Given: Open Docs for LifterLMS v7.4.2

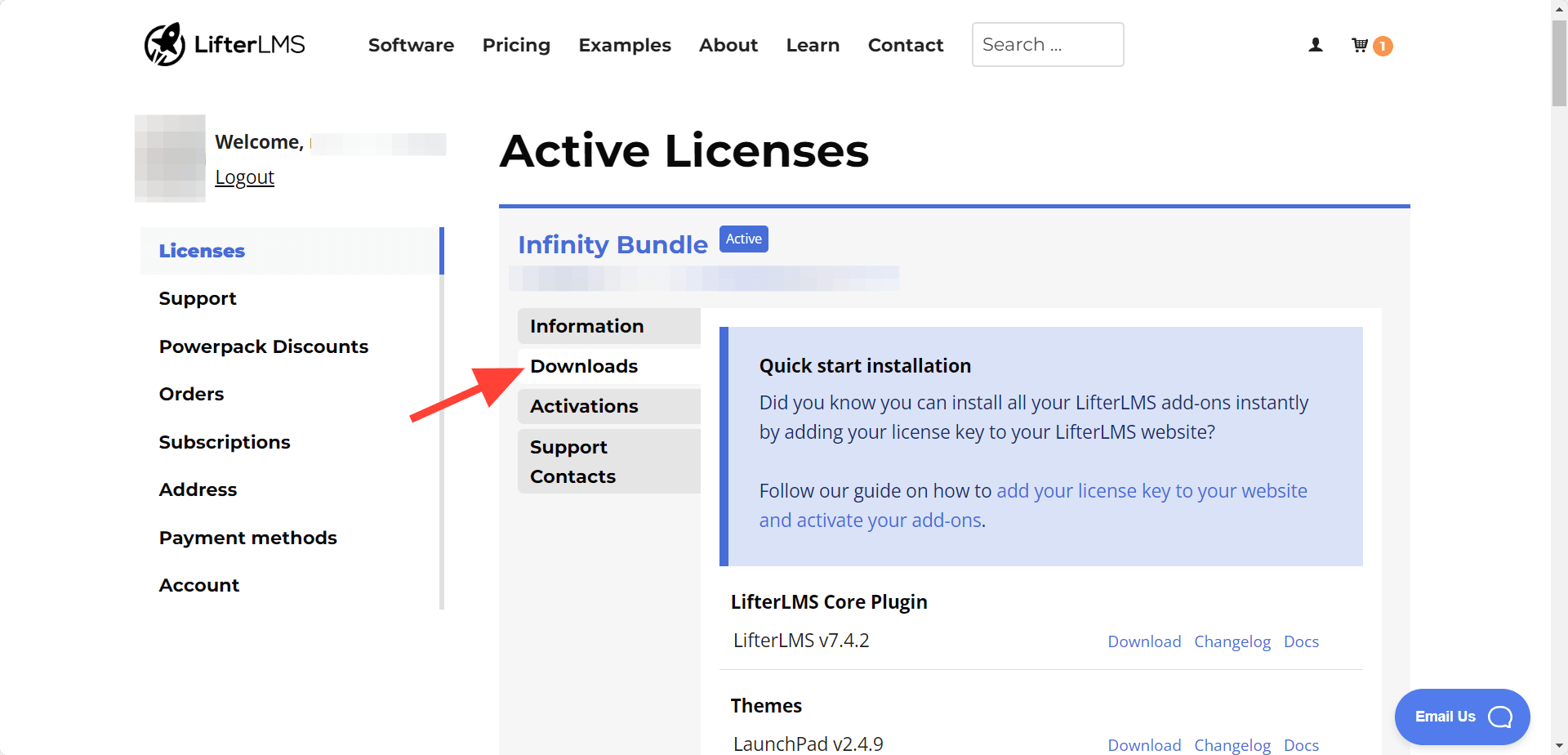Looking at the screenshot, I should pyautogui.click(x=1301, y=641).
